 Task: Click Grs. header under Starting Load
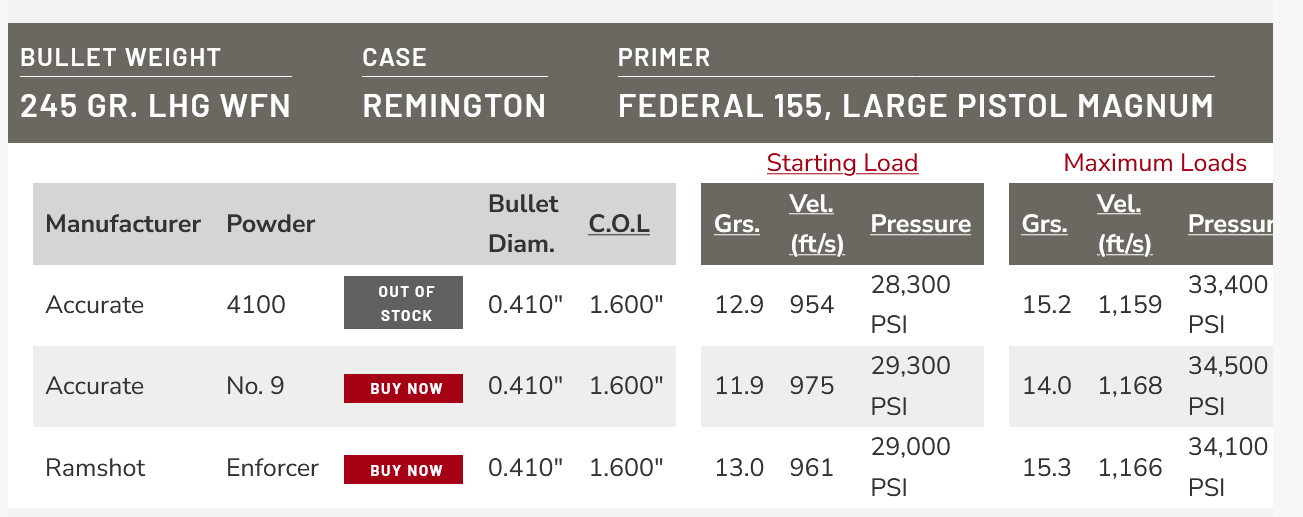pyautogui.click(x=737, y=224)
